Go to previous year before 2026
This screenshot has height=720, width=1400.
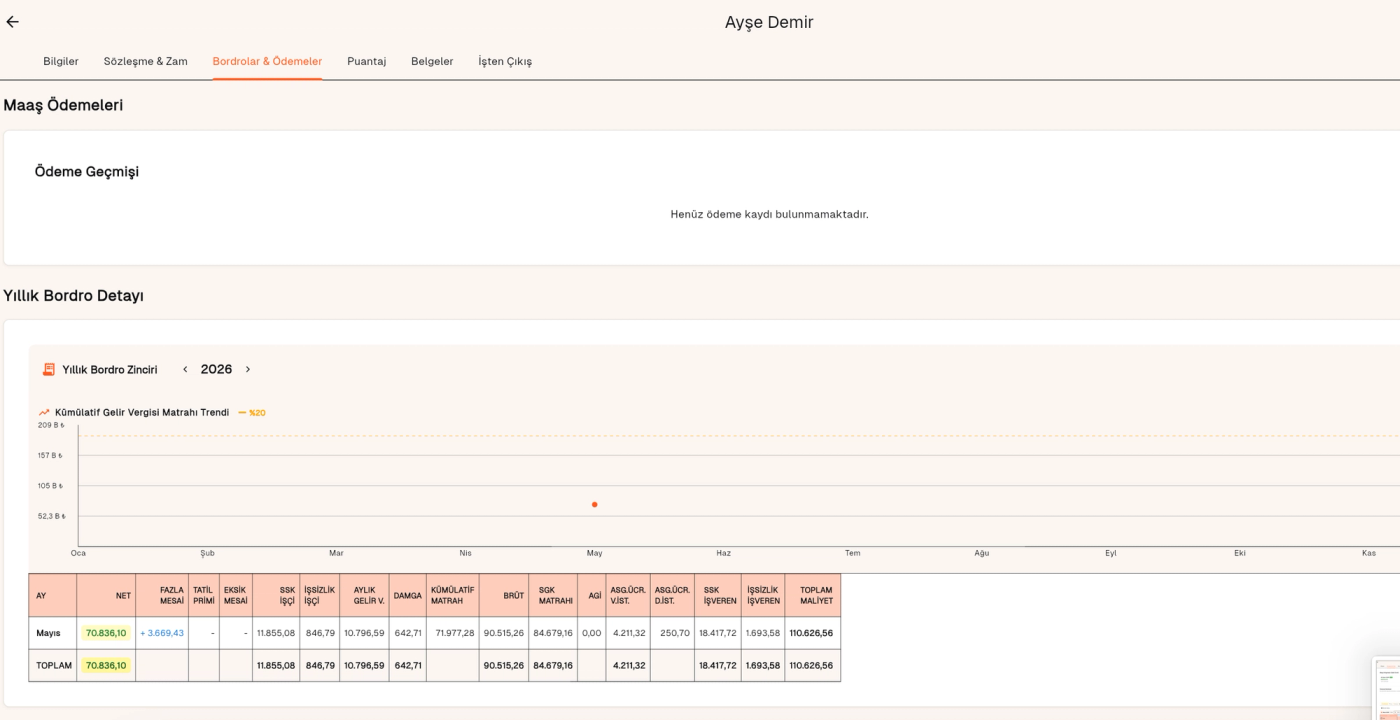185,369
